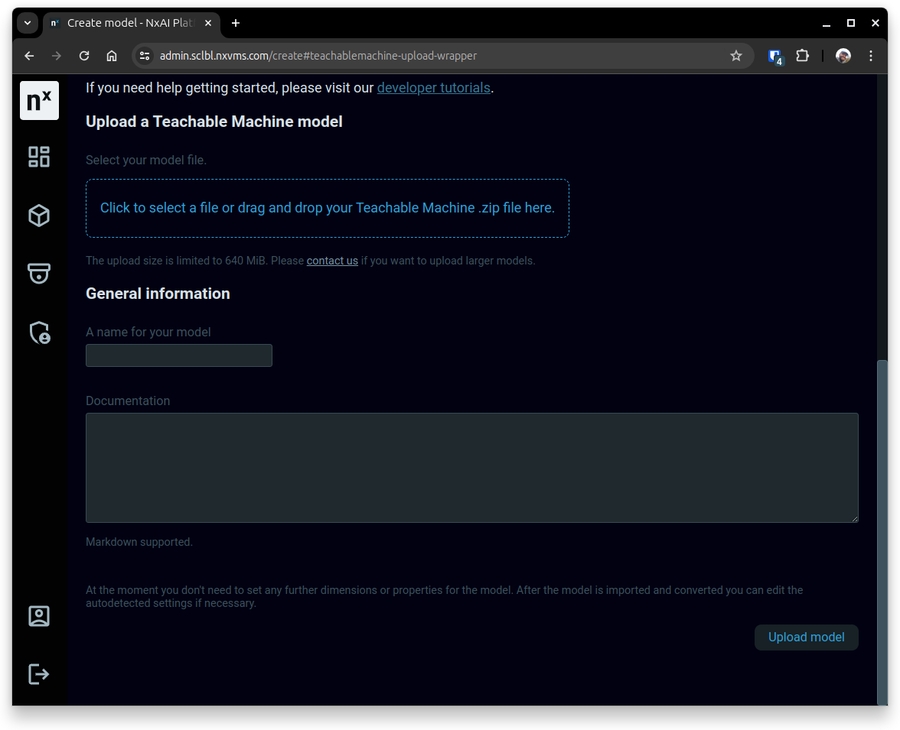Open the models cube icon
Image resolution: width=900 pixels, height=730 pixels.
[39, 215]
